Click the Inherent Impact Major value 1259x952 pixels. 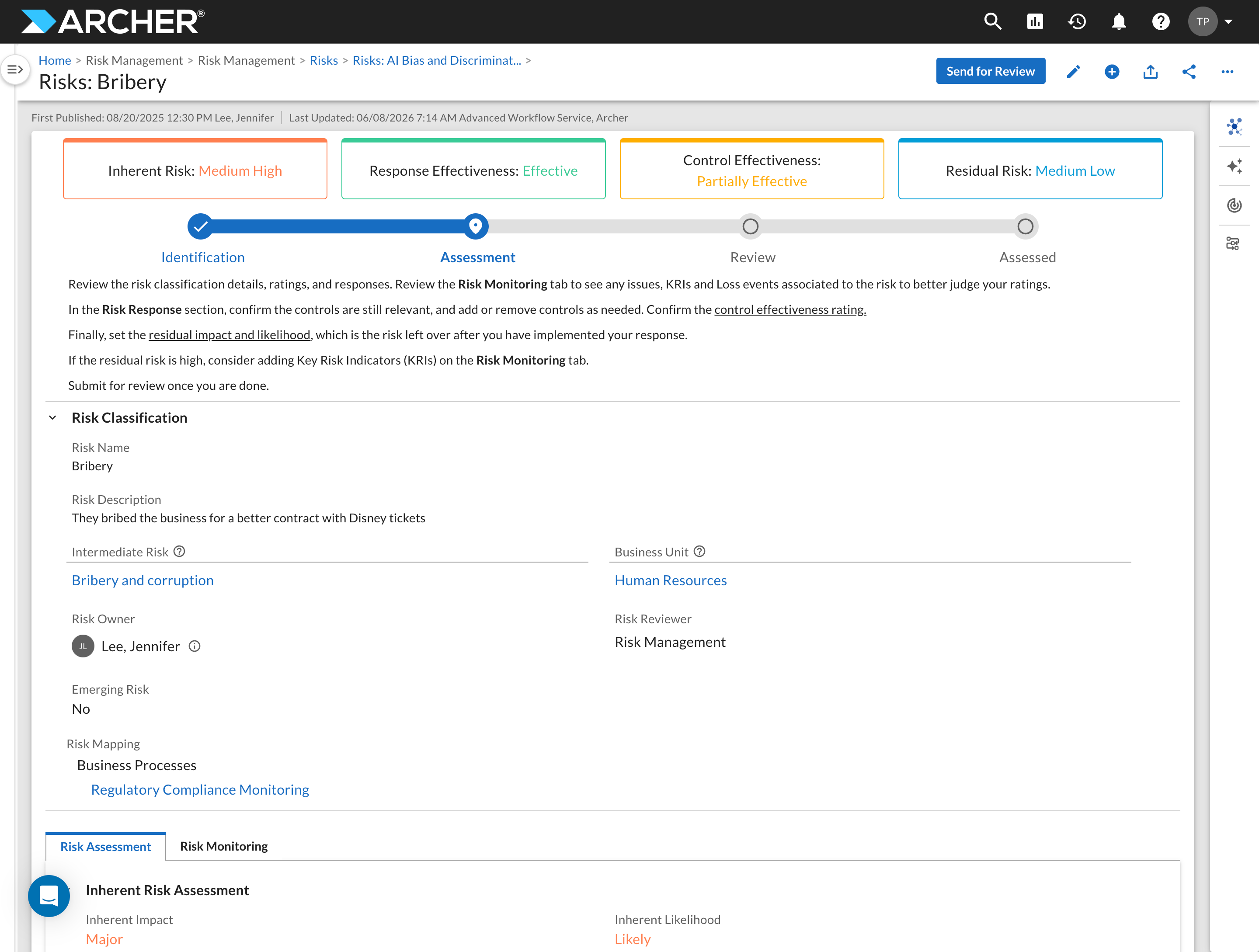[104, 939]
